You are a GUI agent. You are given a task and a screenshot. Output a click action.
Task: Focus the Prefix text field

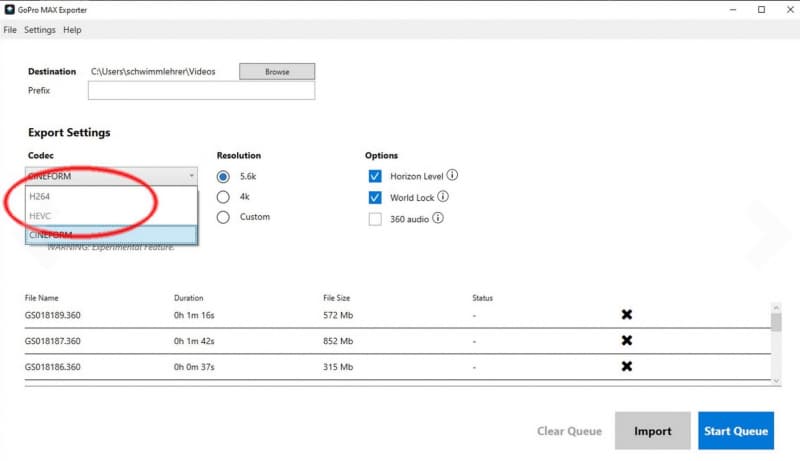(x=201, y=91)
